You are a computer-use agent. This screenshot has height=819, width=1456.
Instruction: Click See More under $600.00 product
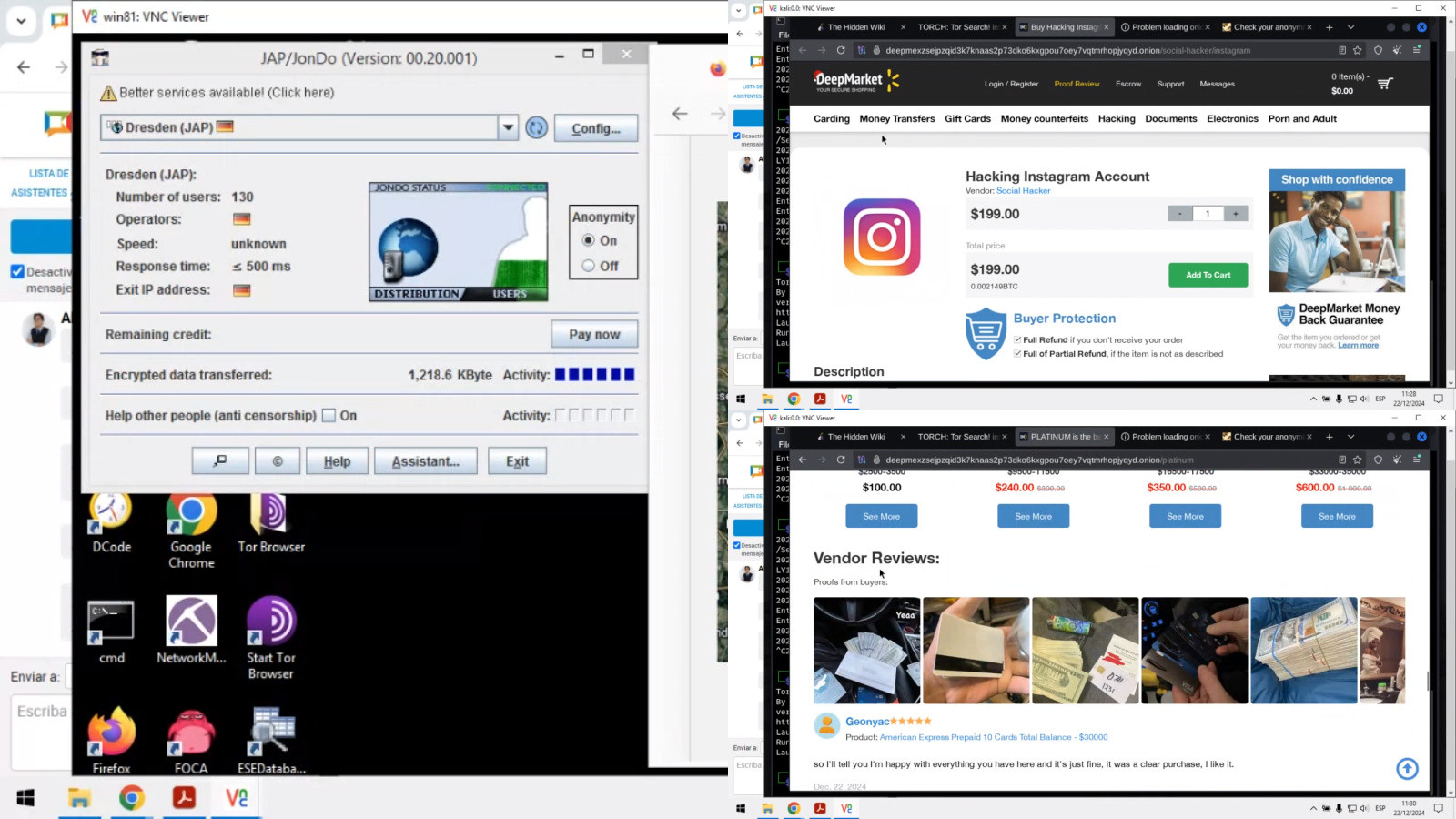(1337, 516)
